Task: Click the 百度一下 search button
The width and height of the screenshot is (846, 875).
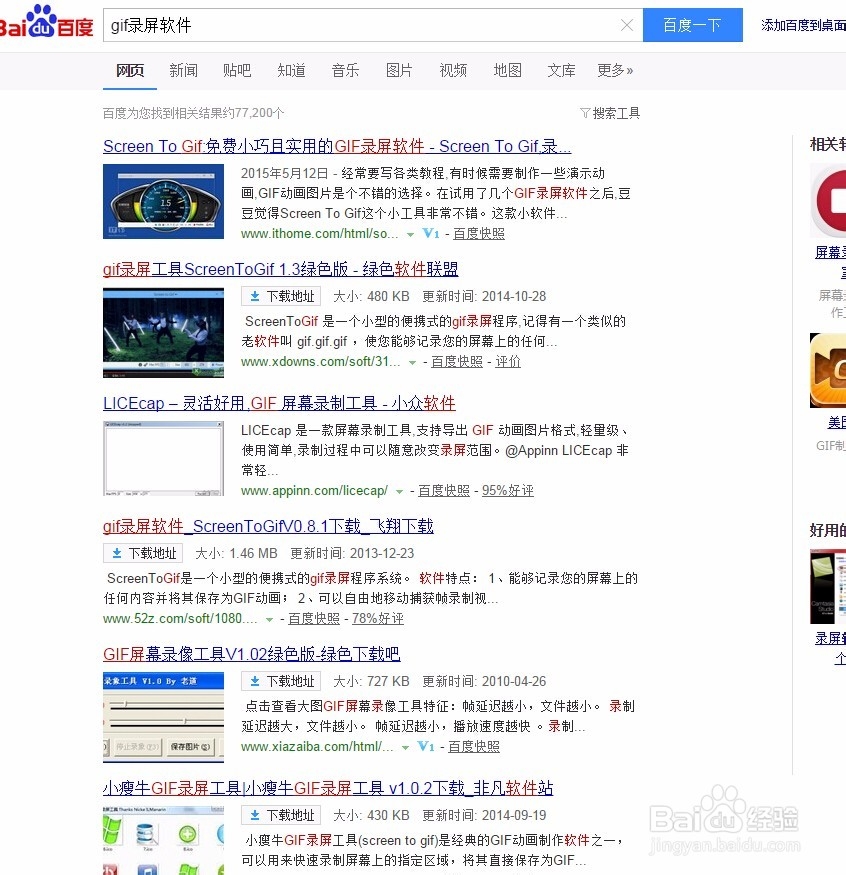Action: pyautogui.click(x=693, y=25)
